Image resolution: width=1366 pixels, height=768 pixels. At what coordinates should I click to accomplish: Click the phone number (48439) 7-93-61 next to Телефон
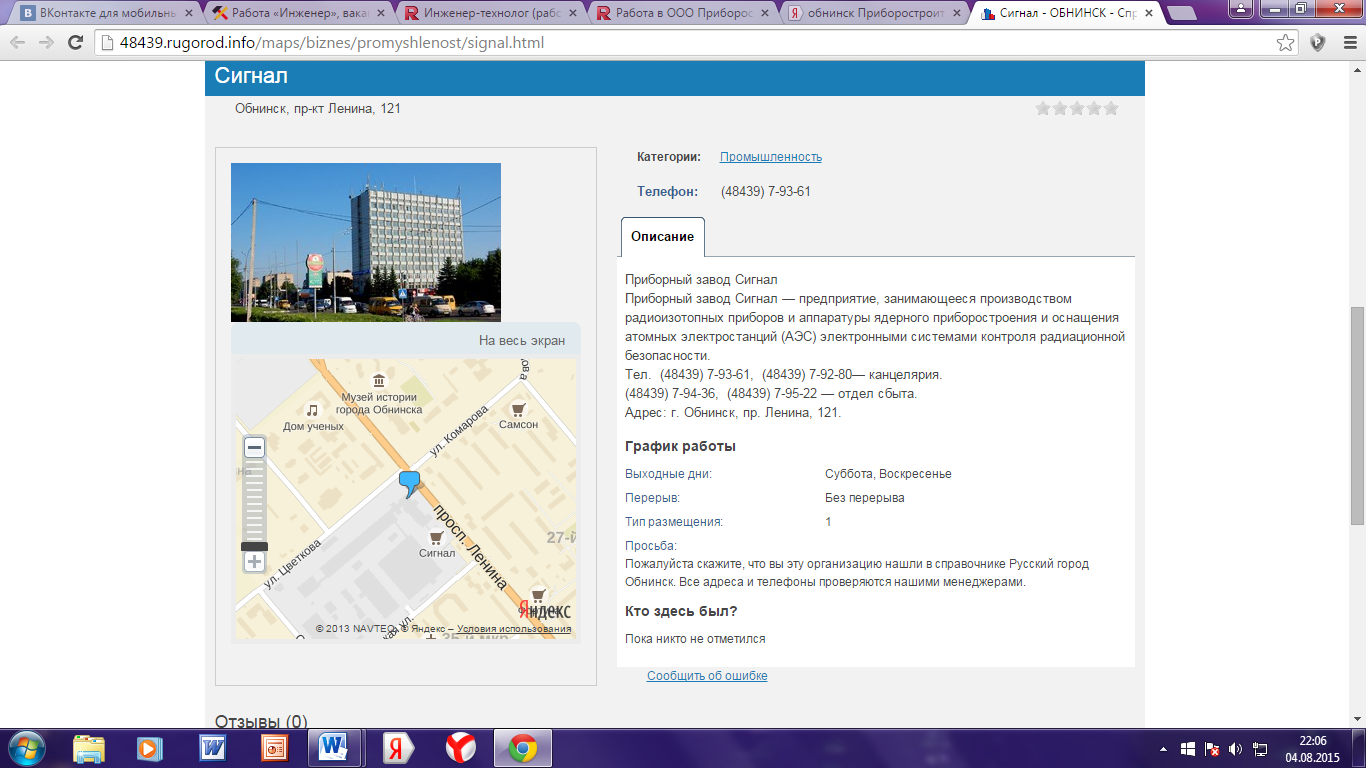click(x=766, y=191)
